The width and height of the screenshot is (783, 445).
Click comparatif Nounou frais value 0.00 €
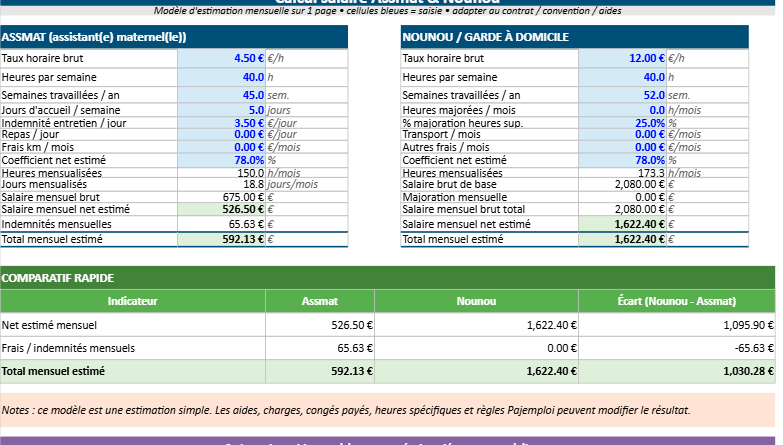[x=476, y=348]
